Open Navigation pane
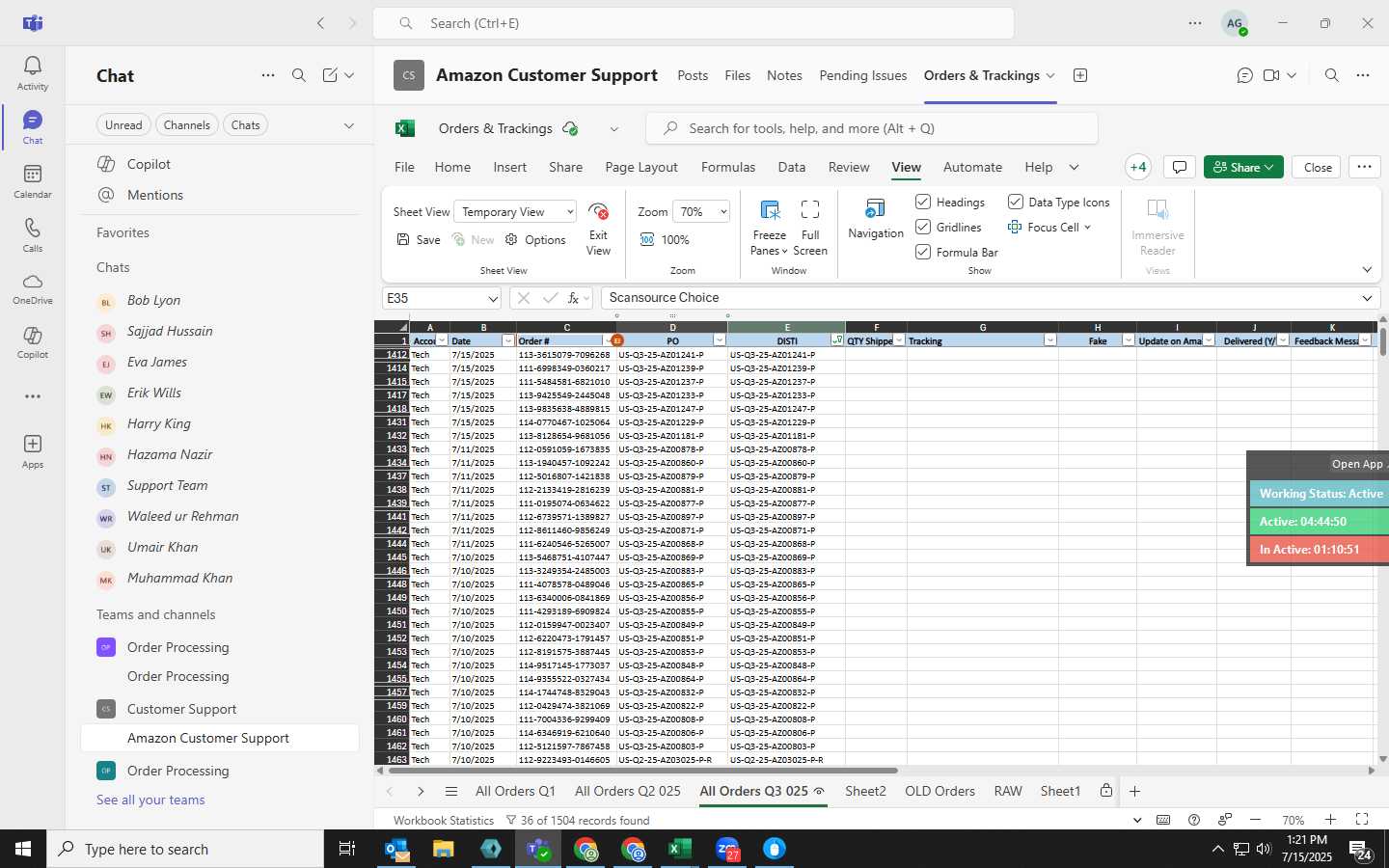Viewport: 1389px width, 868px height. 876,220
